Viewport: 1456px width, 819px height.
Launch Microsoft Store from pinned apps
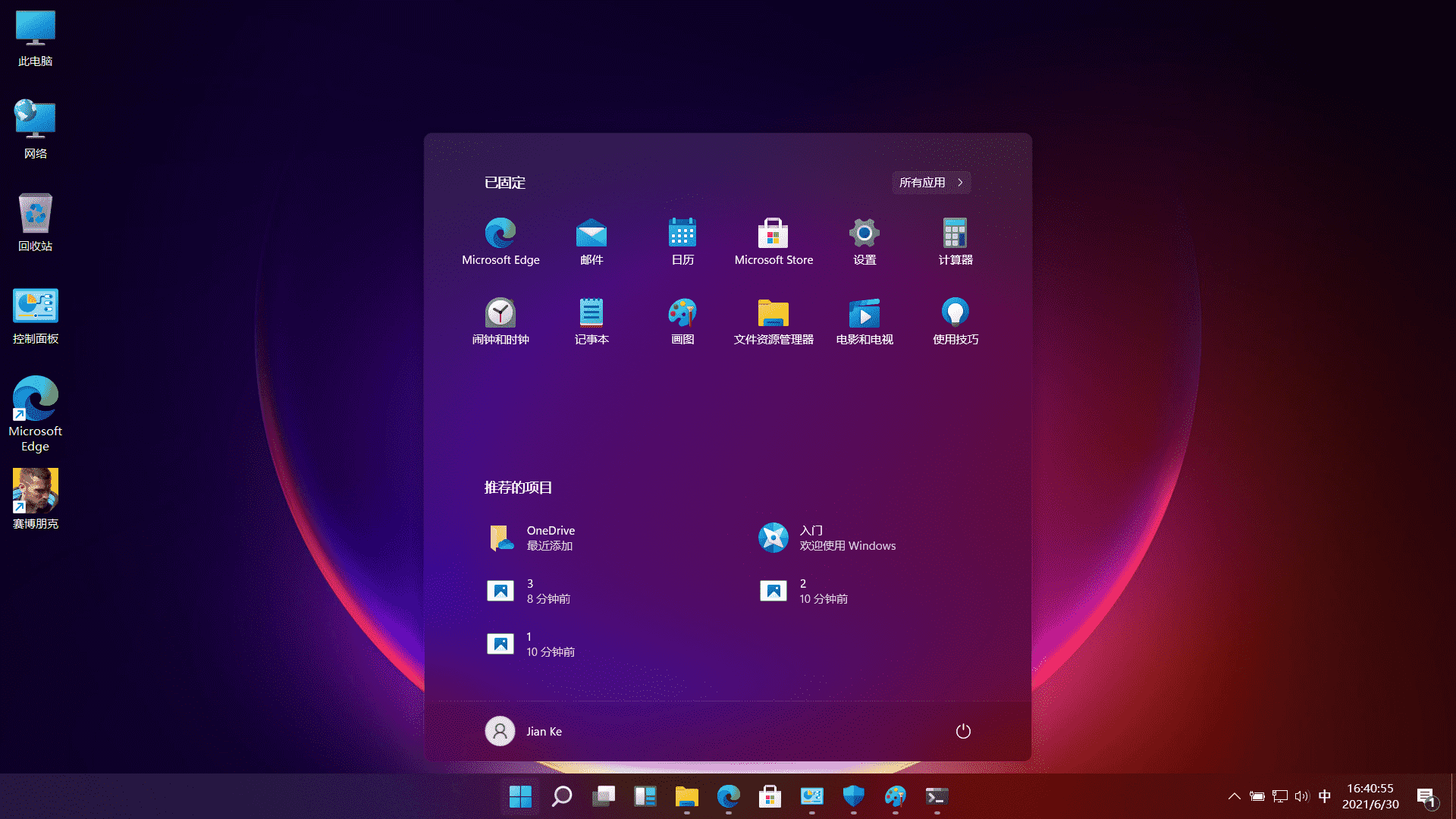[773, 242]
